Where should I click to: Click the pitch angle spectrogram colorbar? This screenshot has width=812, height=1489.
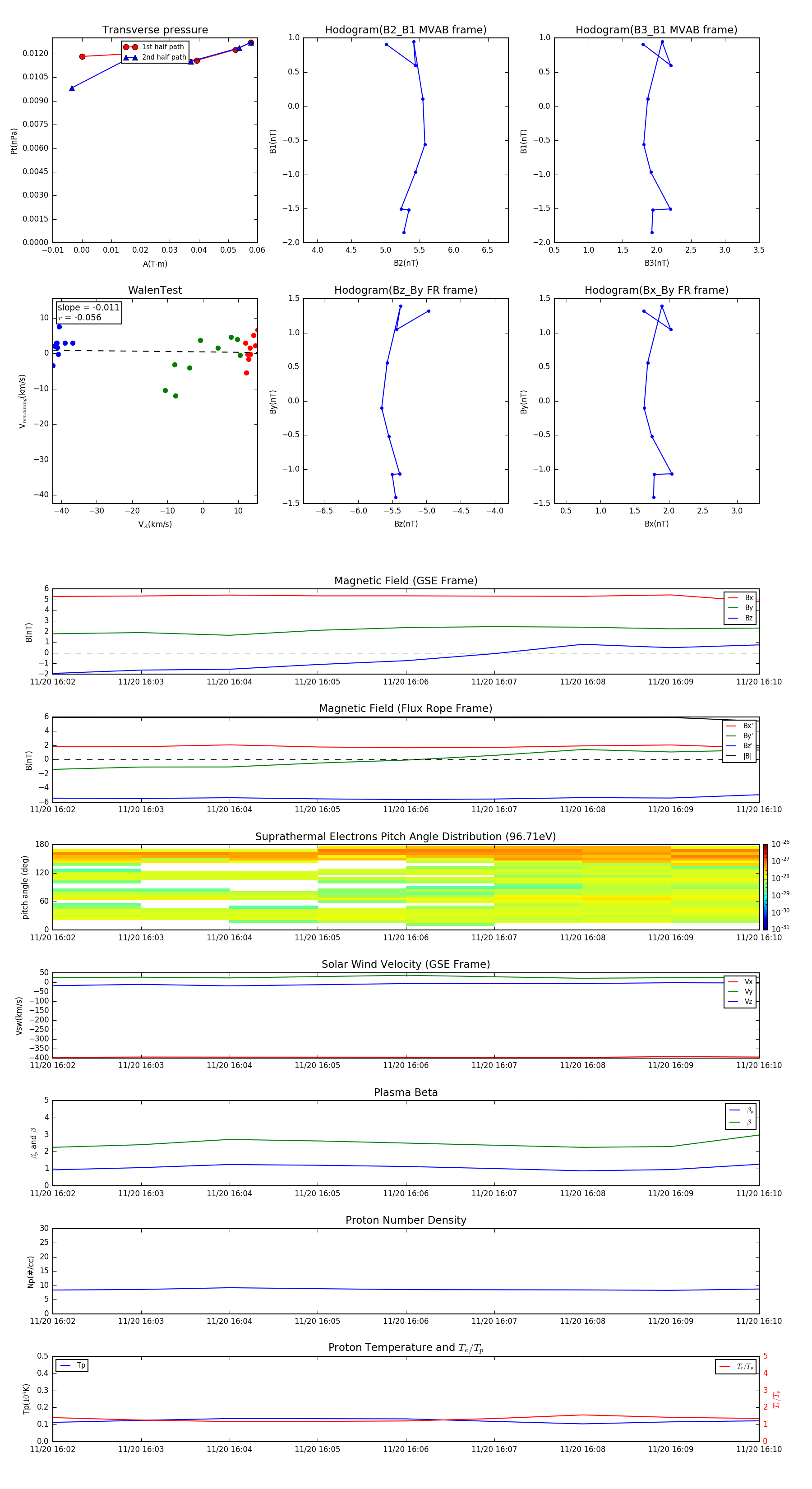[765, 887]
